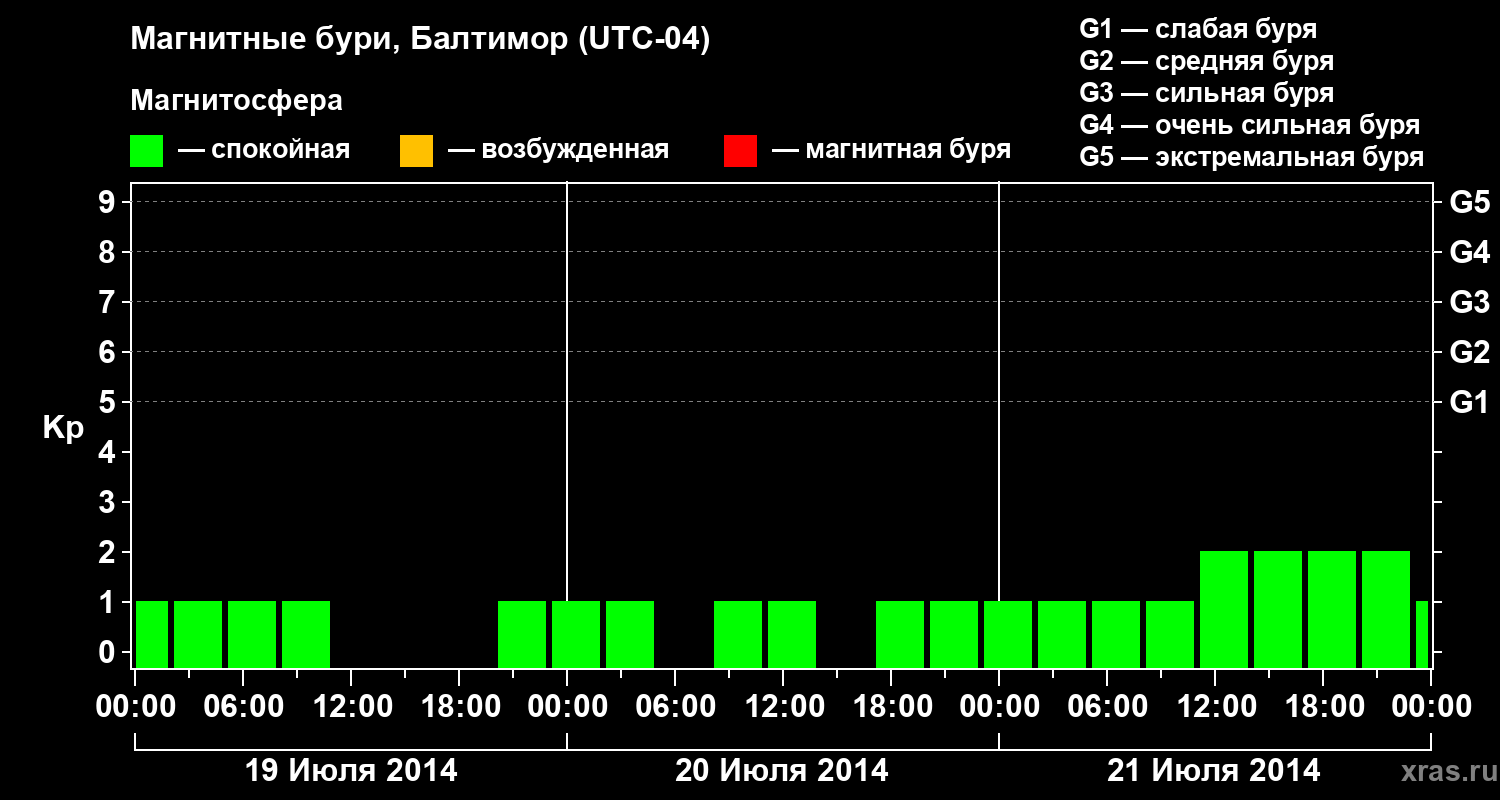This screenshot has height=800, width=1500.
Task: Click the '18:00' time label under 20 July
Action: click(891, 706)
